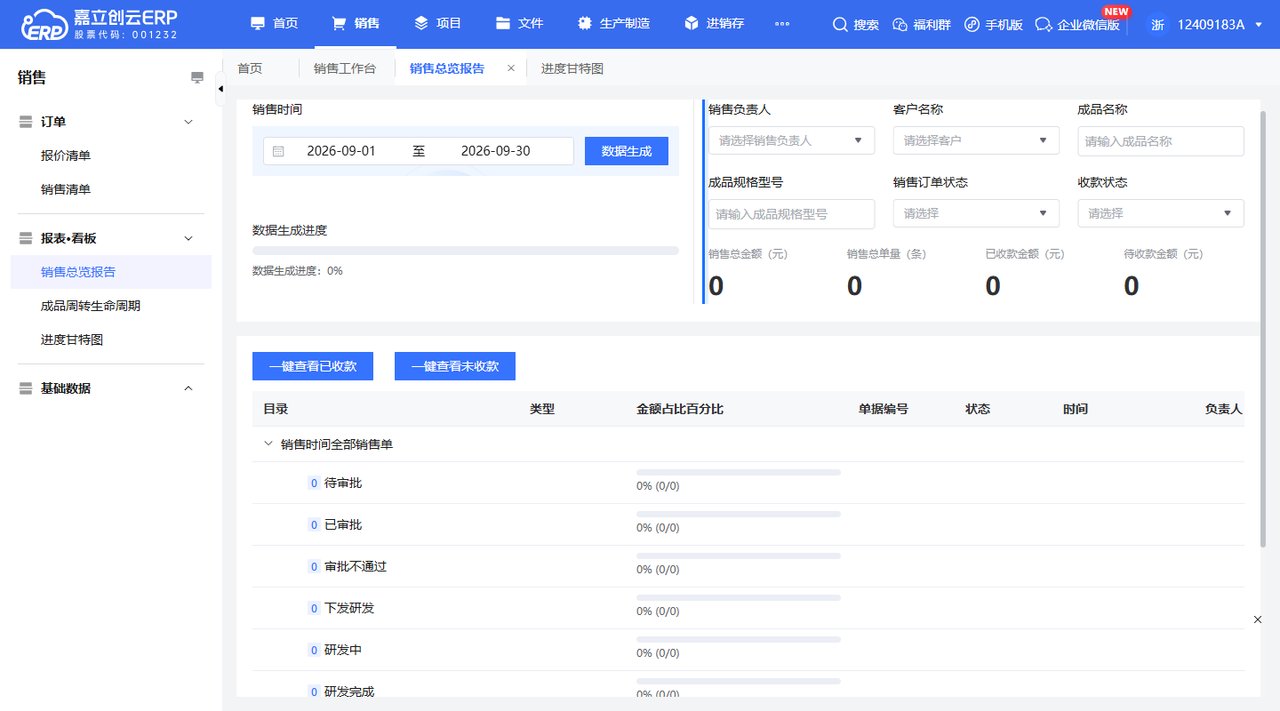Click the monitor icon beside 销售 heading

point(197,78)
